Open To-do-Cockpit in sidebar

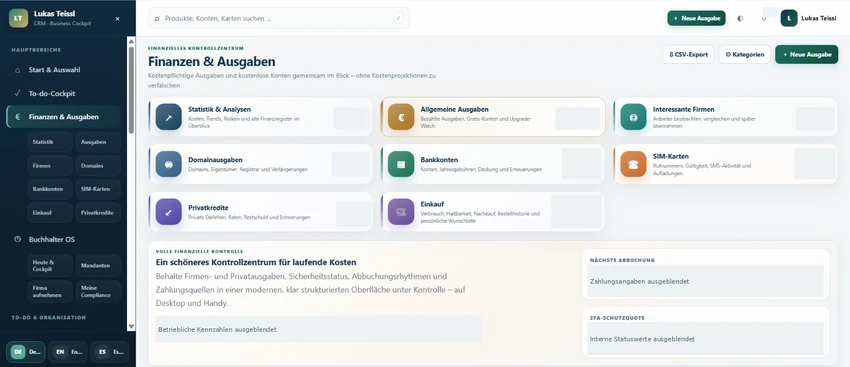[x=63, y=93]
